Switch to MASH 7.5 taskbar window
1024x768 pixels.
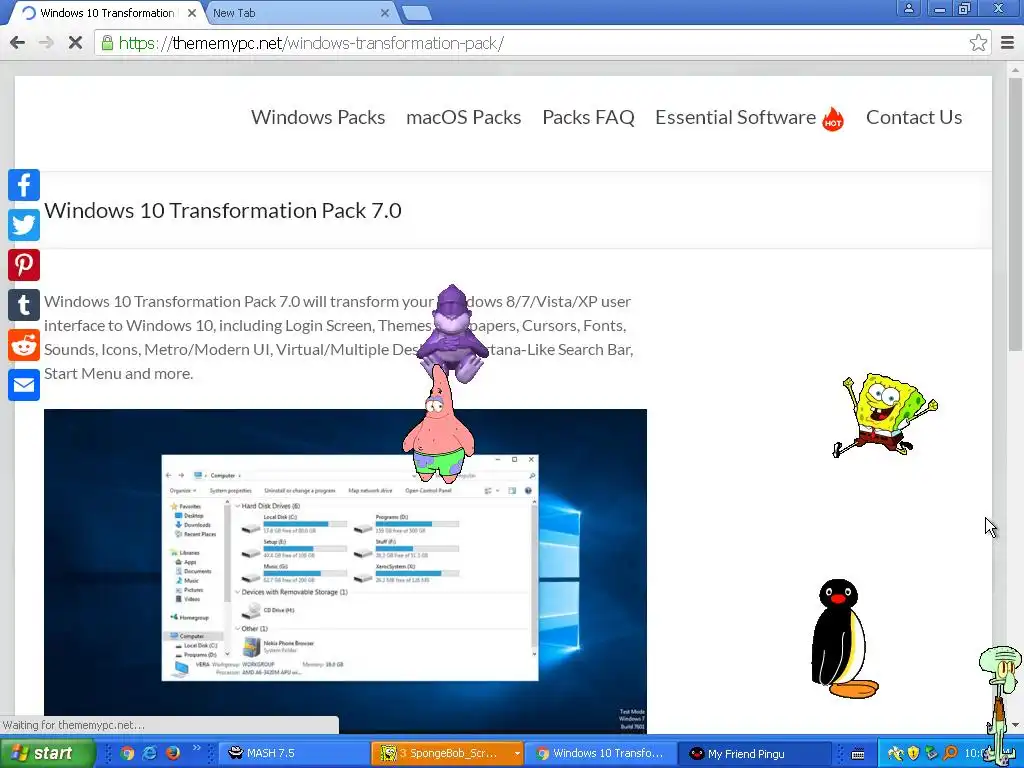(x=293, y=754)
